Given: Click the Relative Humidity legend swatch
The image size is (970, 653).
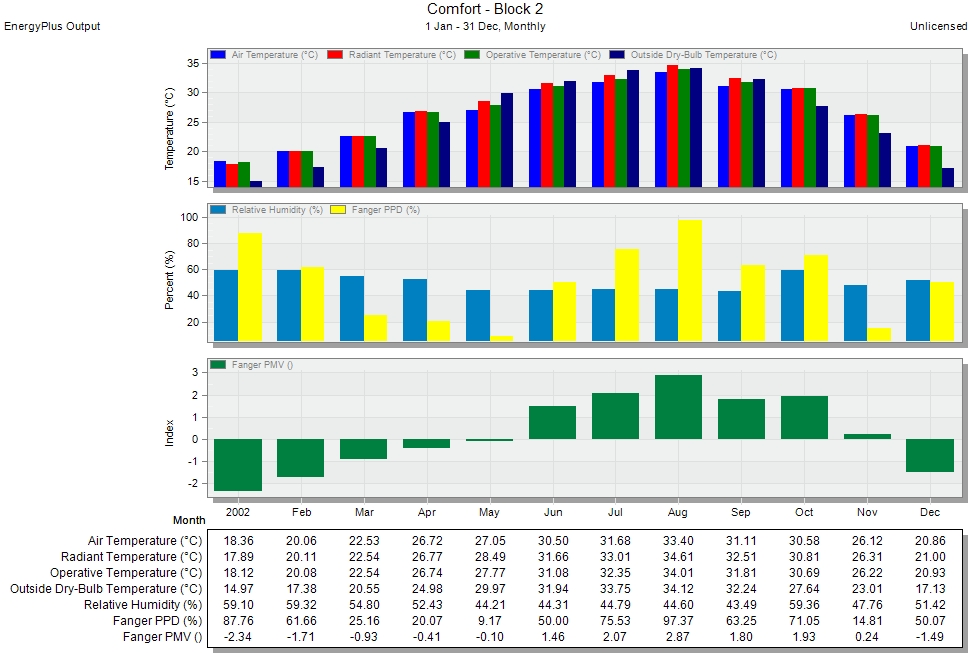Looking at the screenshot, I should coord(218,210).
